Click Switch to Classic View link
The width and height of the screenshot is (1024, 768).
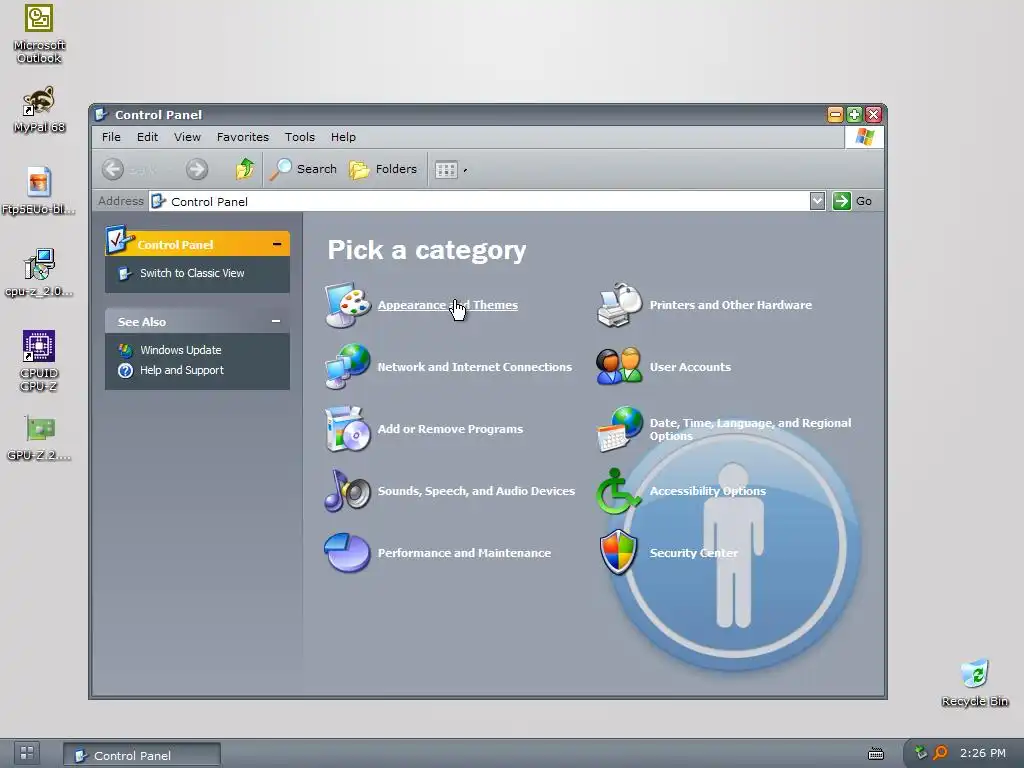192,273
